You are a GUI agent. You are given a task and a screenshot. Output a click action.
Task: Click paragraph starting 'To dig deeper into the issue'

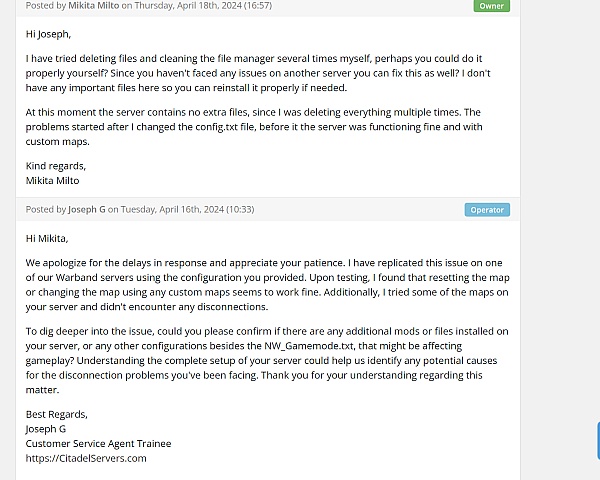click(267, 361)
